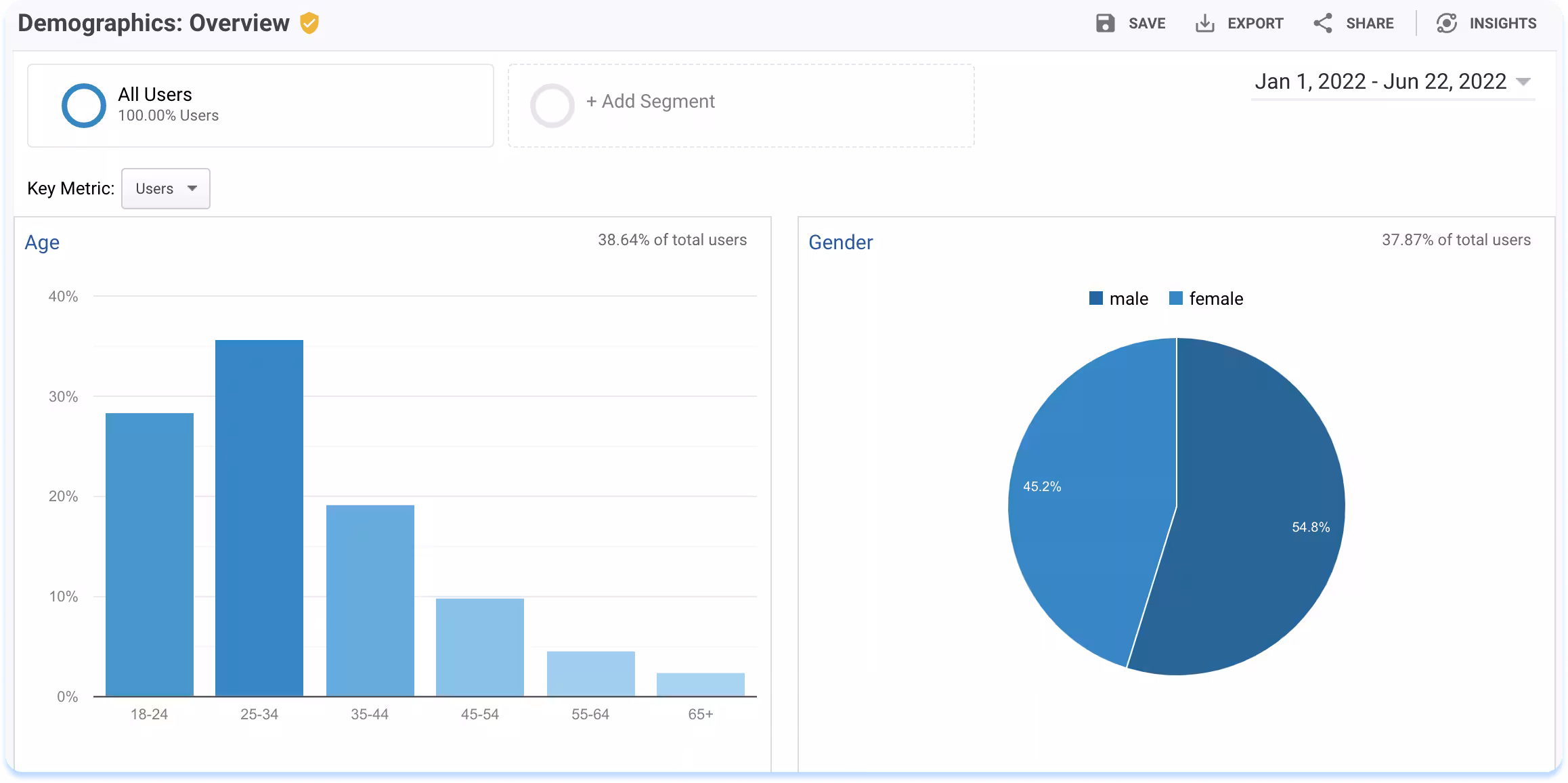Screen dimensions: 1568x783
Task: Select the 18-24 age bar
Action: [150, 554]
